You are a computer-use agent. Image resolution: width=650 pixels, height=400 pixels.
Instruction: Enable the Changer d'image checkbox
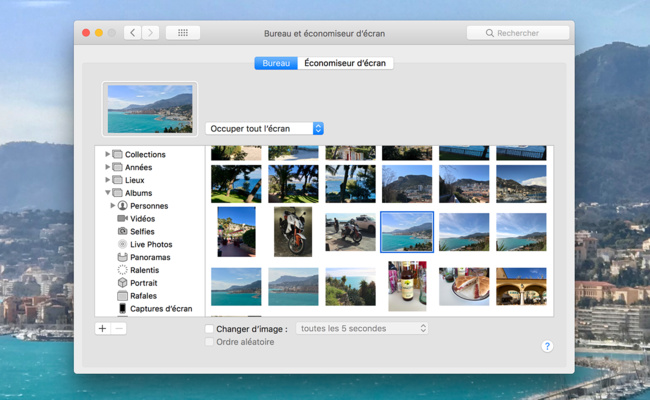point(209,329)
